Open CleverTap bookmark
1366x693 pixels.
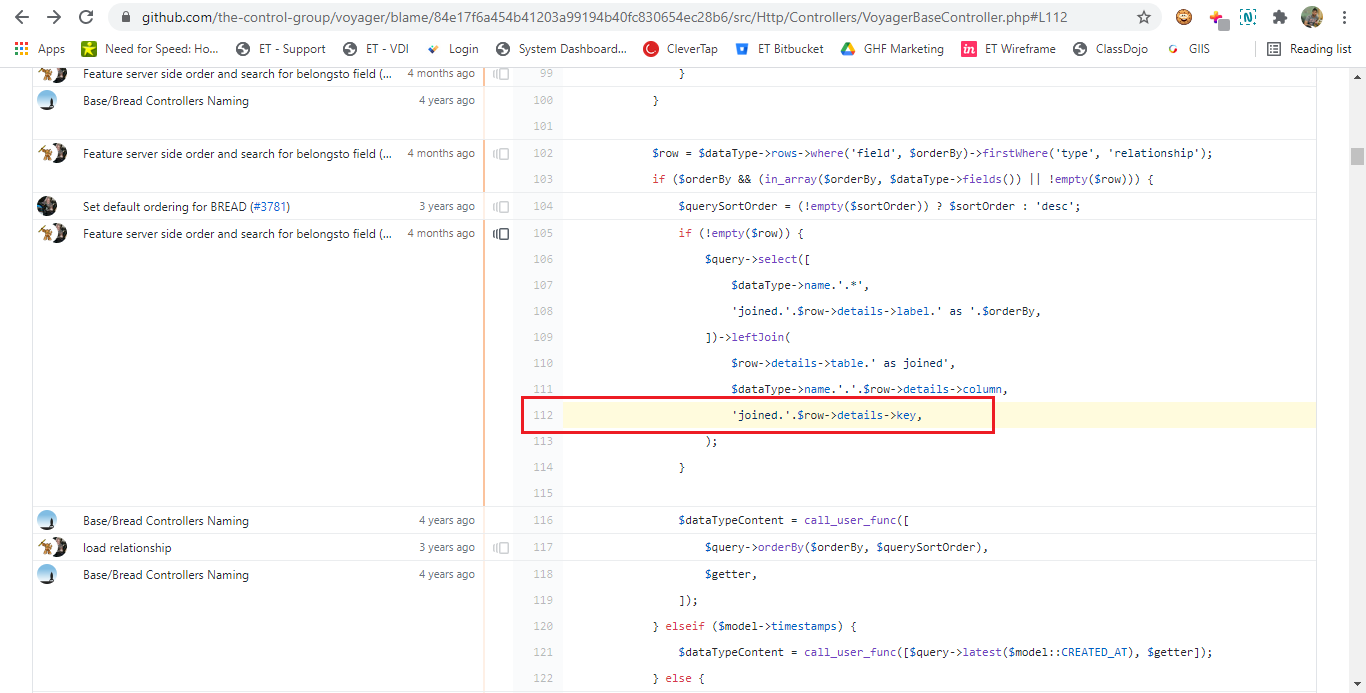(681, 49)
